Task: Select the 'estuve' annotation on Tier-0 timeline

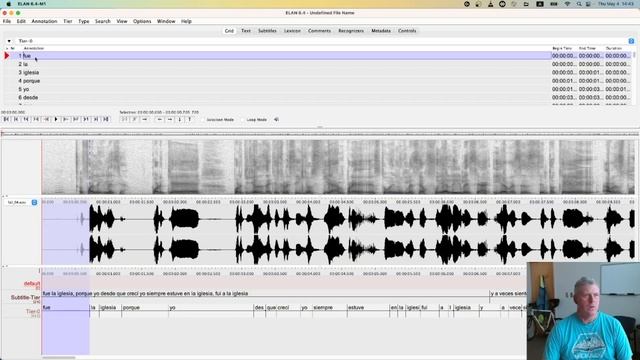Action: 368,308
